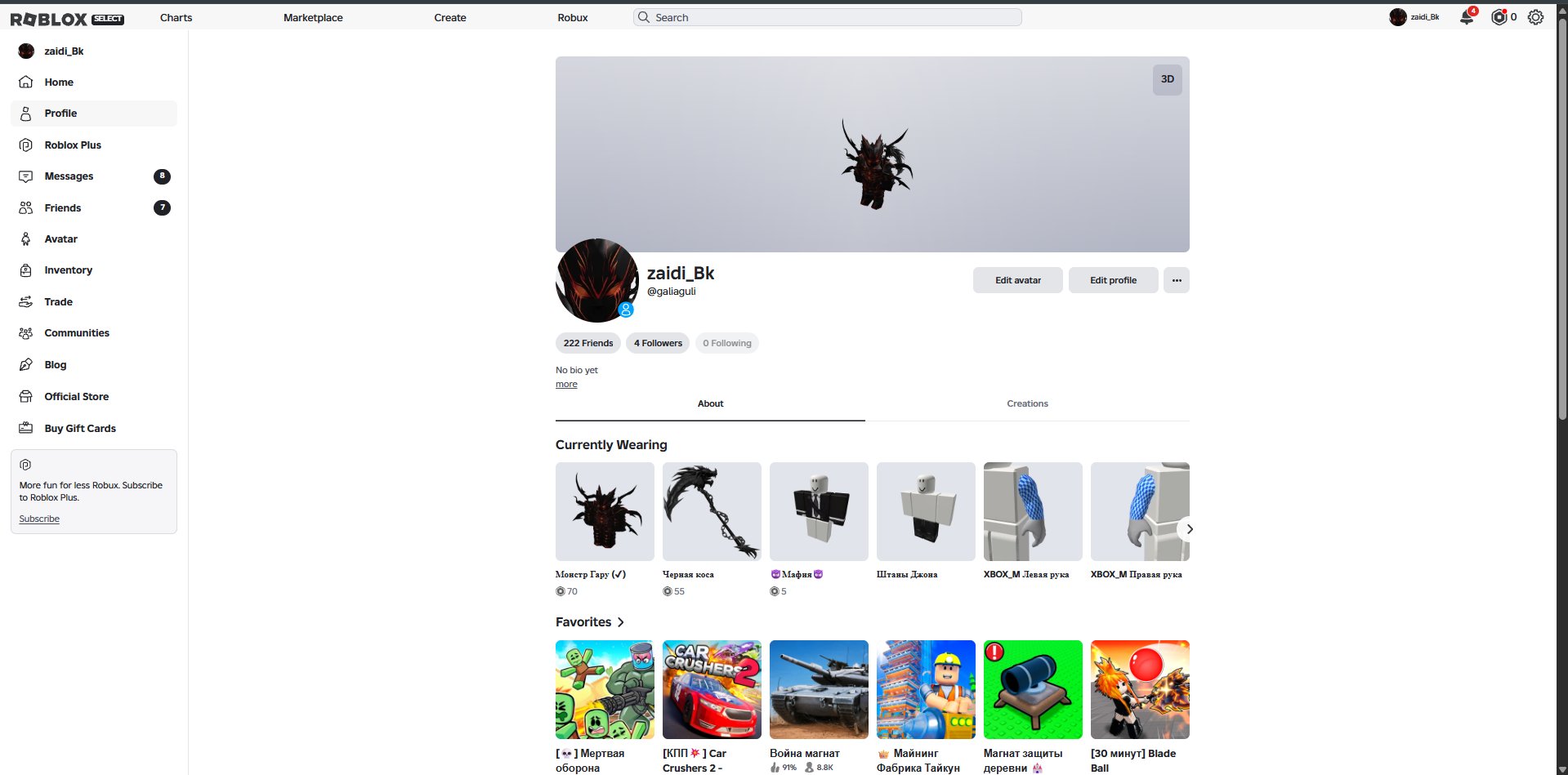Image resolution: width=1568 pixels, height=775 pixels.
Task: Expand Favorites section via chevron
Action: [x=621, y=622]
